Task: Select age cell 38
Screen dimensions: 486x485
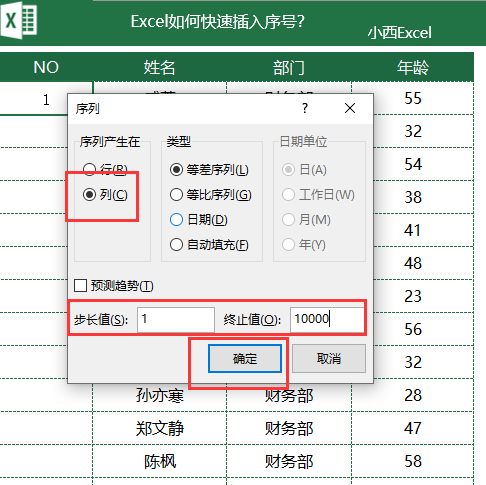Action: click(x=413, y=197)
